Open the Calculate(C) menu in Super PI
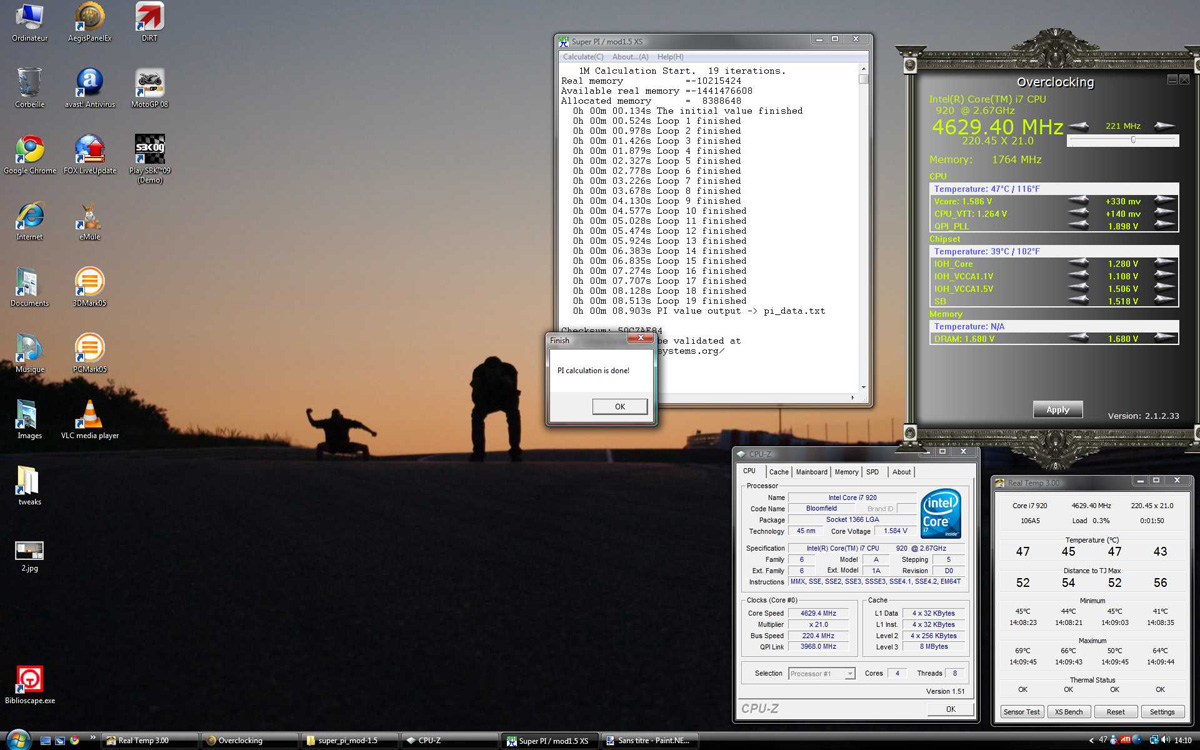Viewport: 1200px width, 750px height. [583, 57]
